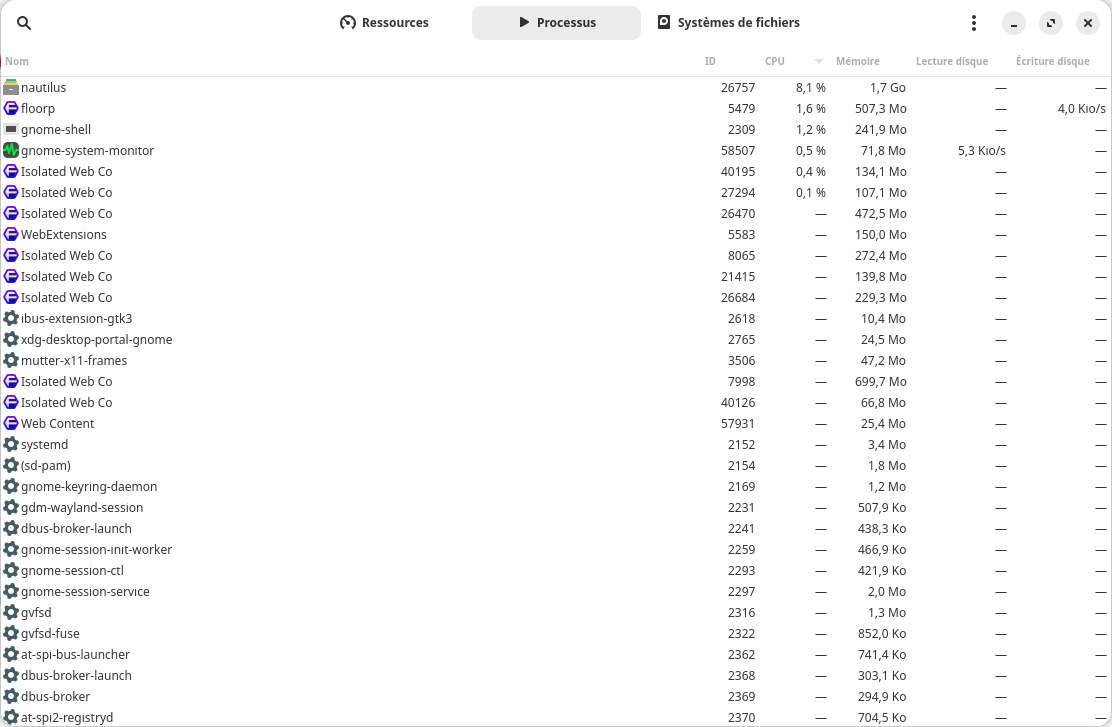Open the three-dot main menu
This screenshot has width=1112, height=727.
pos(974,23)
